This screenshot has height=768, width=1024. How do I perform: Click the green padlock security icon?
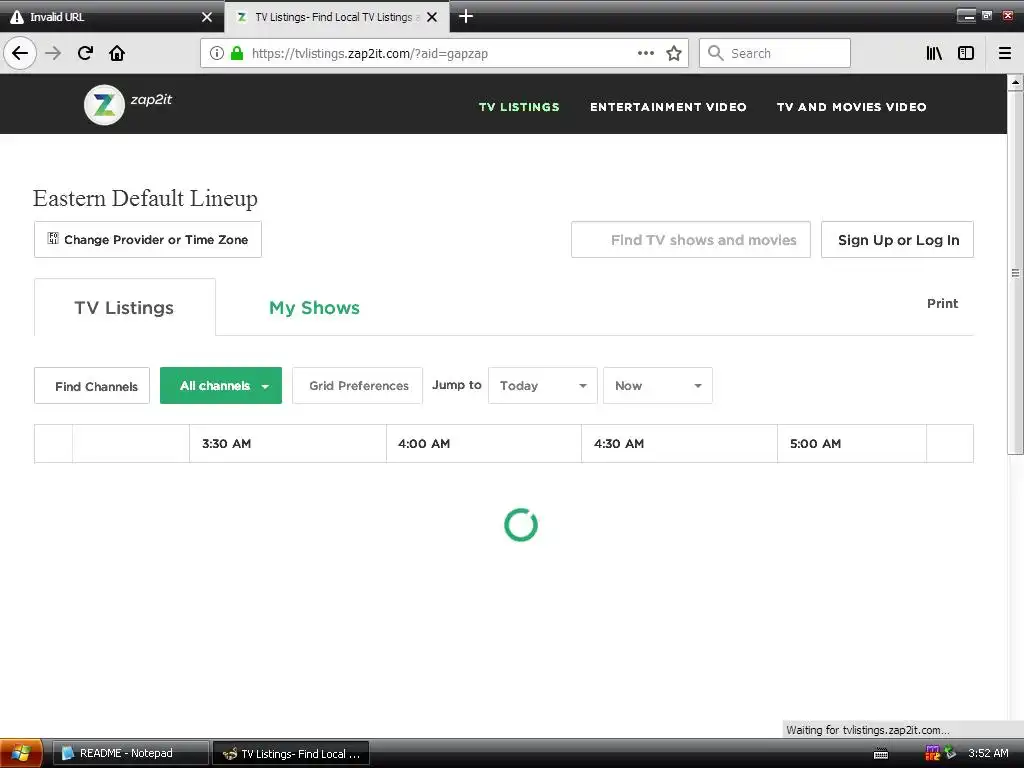237,54
